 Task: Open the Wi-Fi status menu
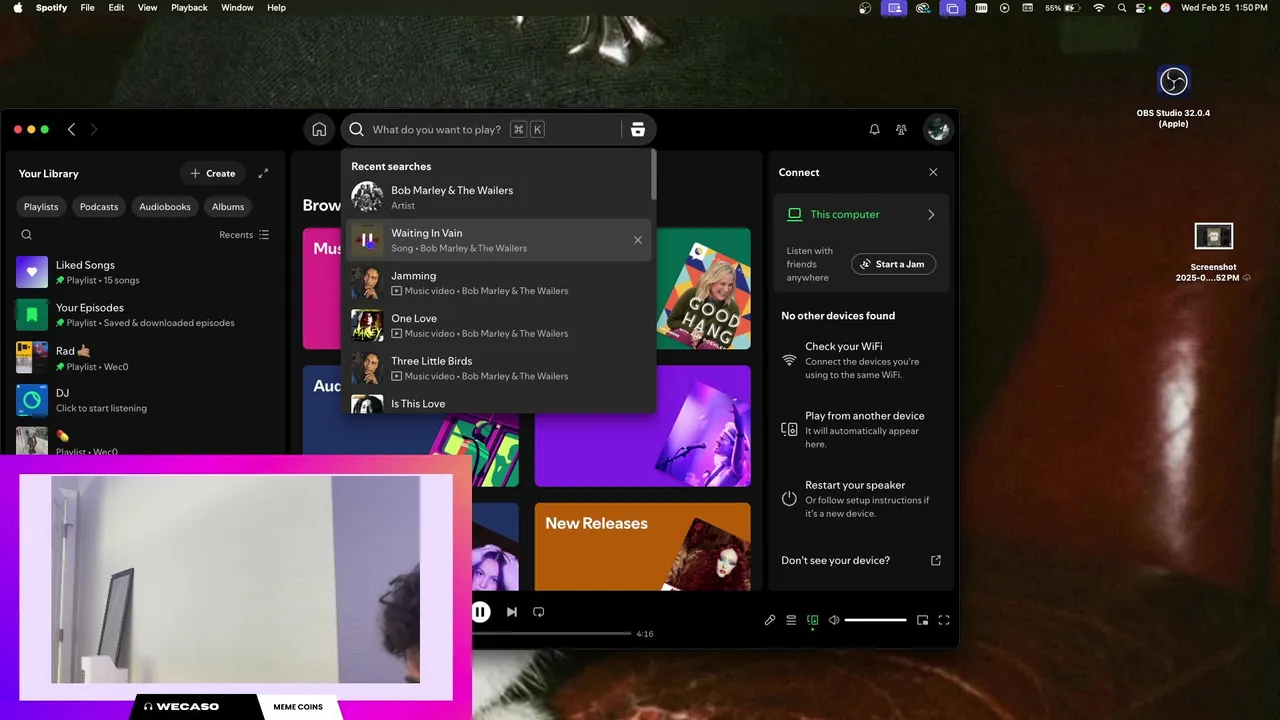point(1099,7)
